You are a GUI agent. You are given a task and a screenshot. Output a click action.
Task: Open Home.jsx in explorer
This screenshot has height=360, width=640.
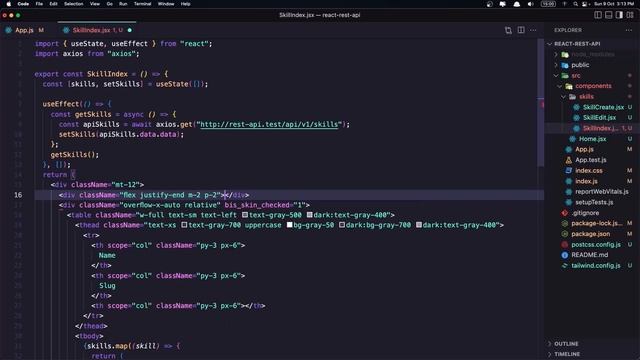click(592, 139)
